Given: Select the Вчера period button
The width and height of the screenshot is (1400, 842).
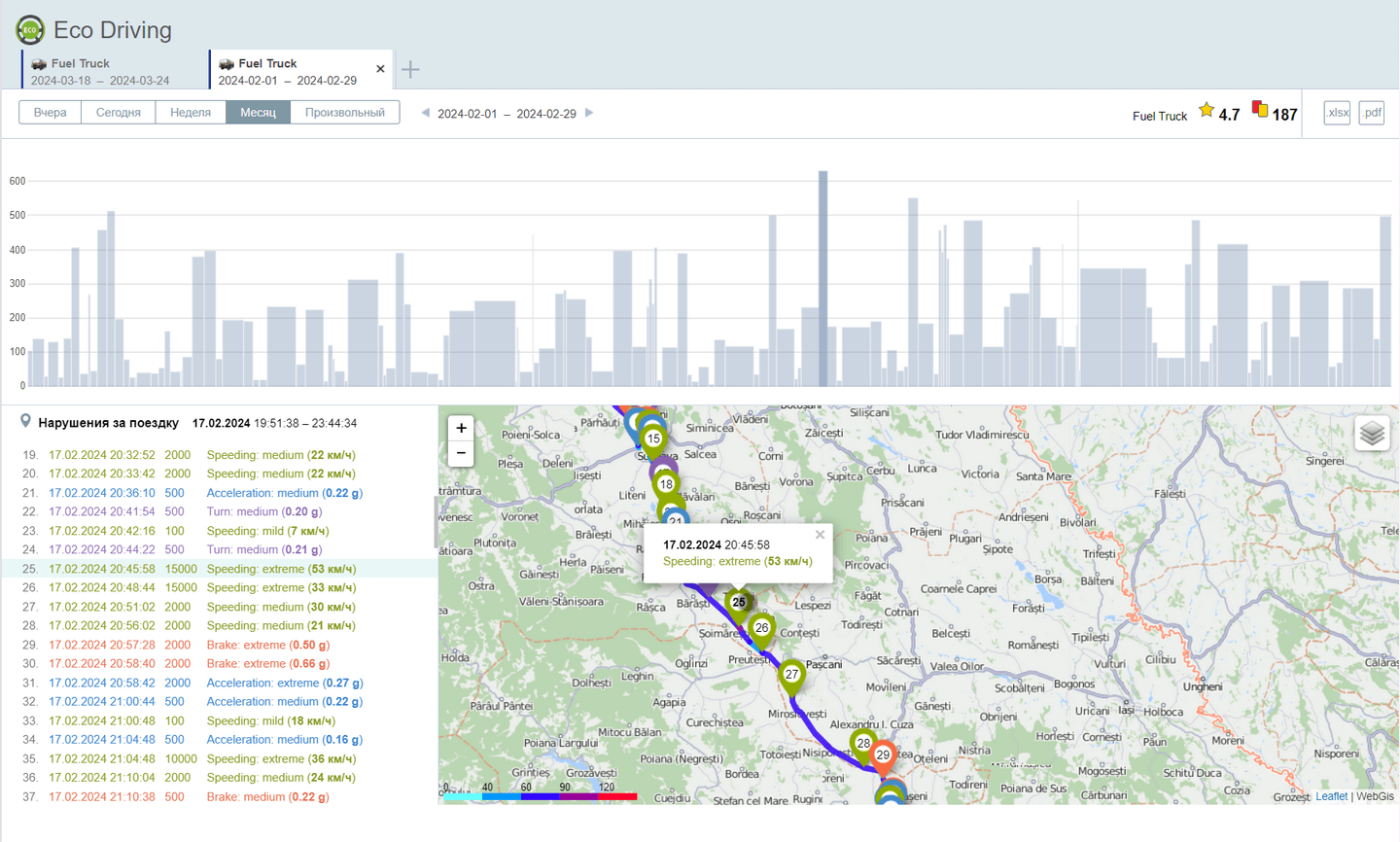Looking at the screenshot, I should point(51,113).
